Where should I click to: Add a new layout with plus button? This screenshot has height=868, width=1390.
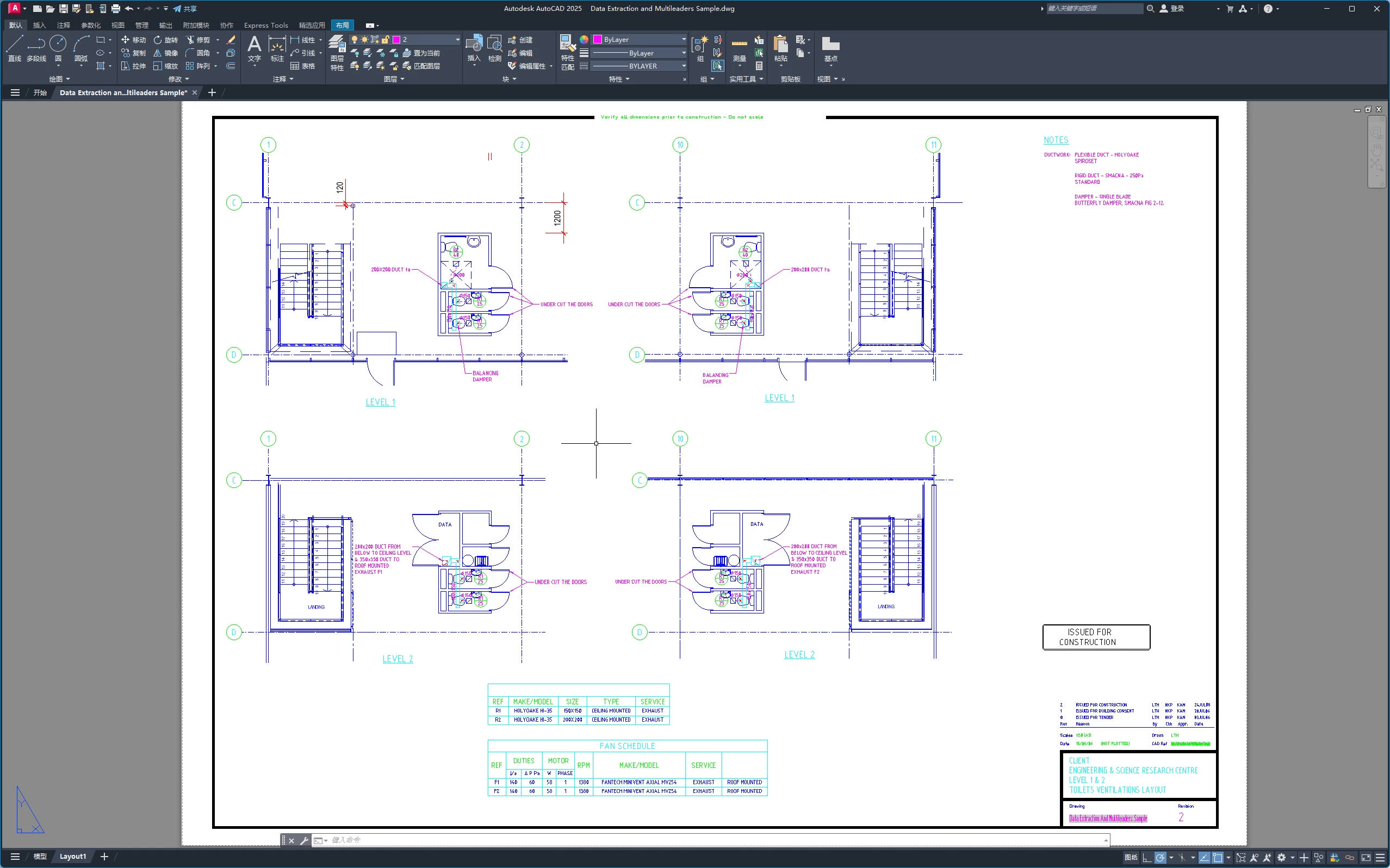point(104,857)
